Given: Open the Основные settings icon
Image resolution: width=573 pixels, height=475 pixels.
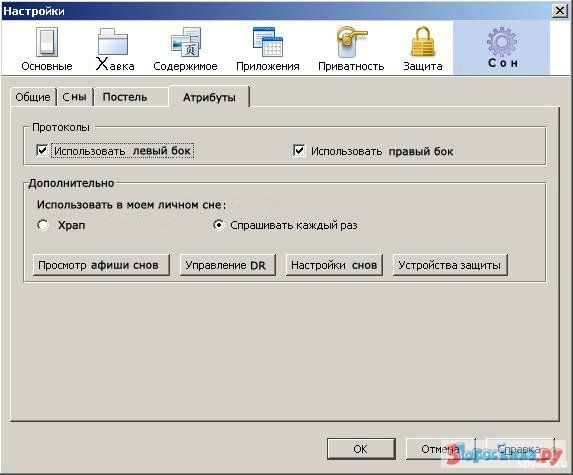Looking at the screenshot, I should pos(47,42).
